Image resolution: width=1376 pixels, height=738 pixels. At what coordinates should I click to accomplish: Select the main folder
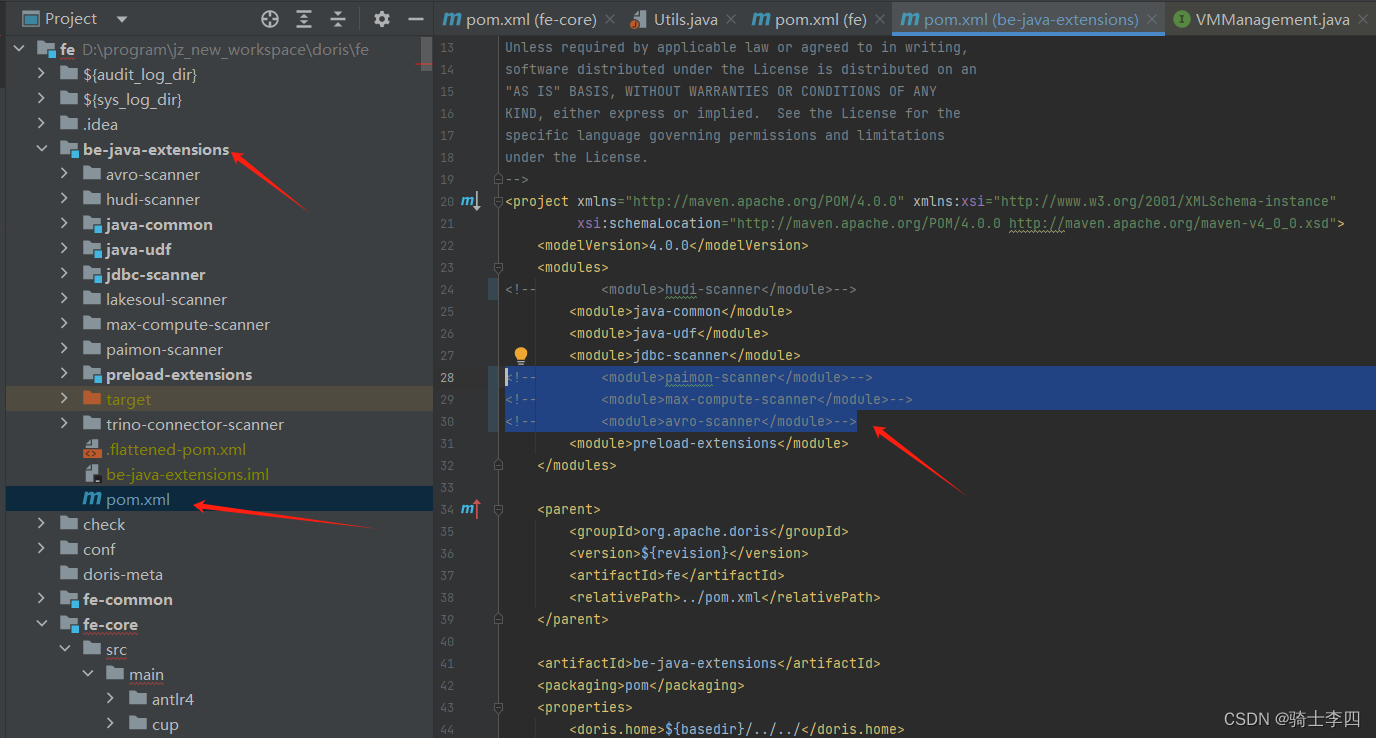pos(146,674)
